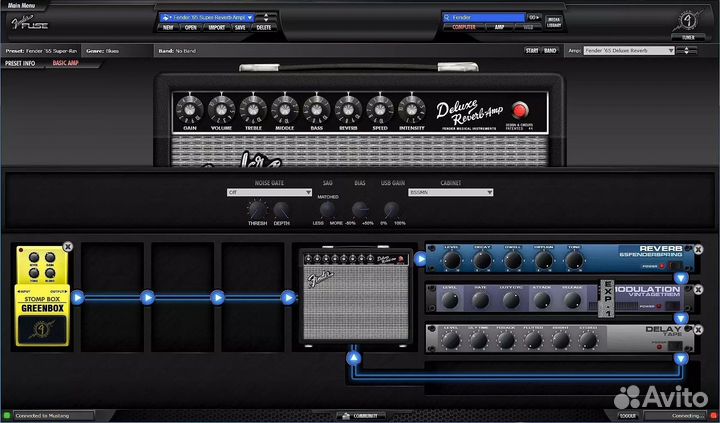Click the preset search field
The image size is (720, 423).
(x=484, y=17)
